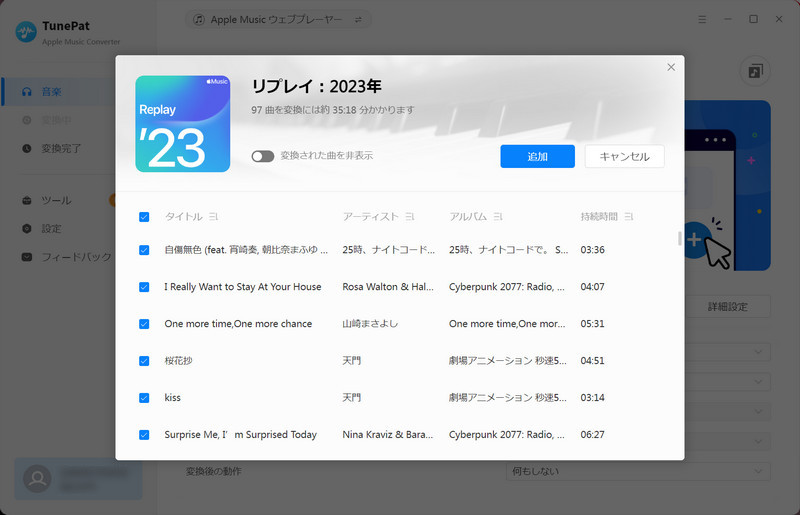Click the toolbox icon beside ツール
800x515 pixels.
(x=27, y=201)
